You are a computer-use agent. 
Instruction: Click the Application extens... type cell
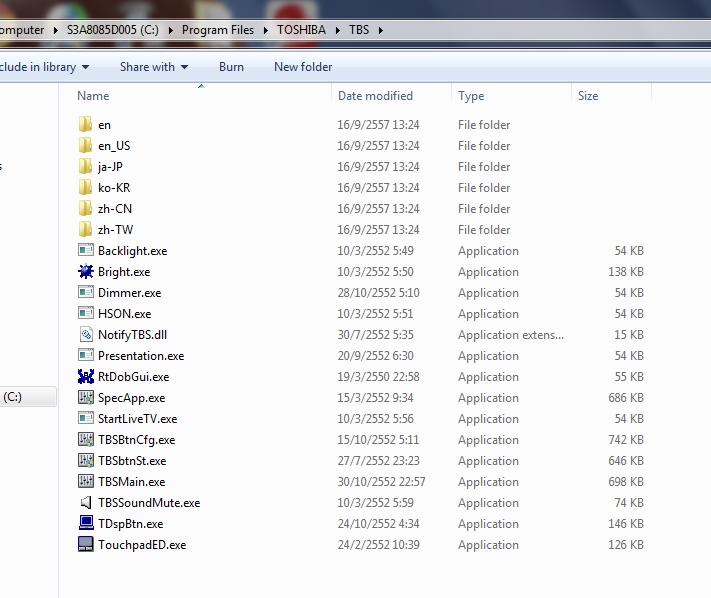[511, 335]
